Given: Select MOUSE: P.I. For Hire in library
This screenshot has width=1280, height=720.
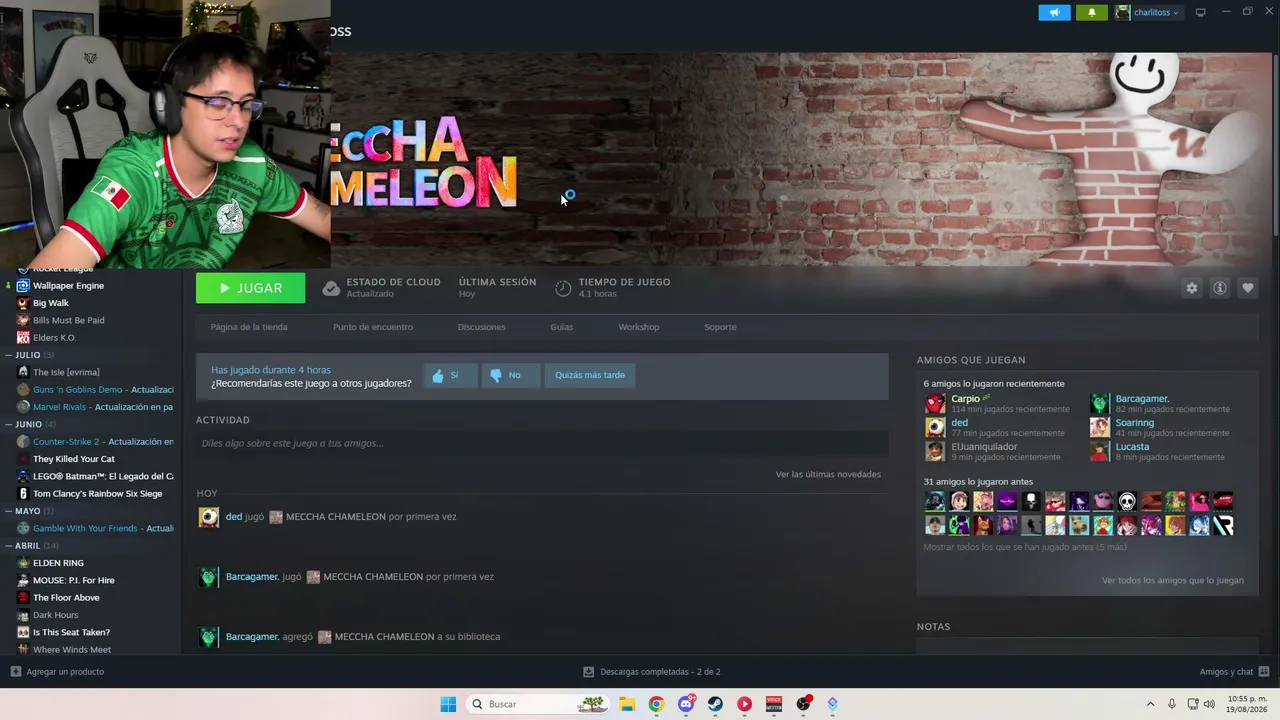Looking at the screenshot, I should (74, 580).
